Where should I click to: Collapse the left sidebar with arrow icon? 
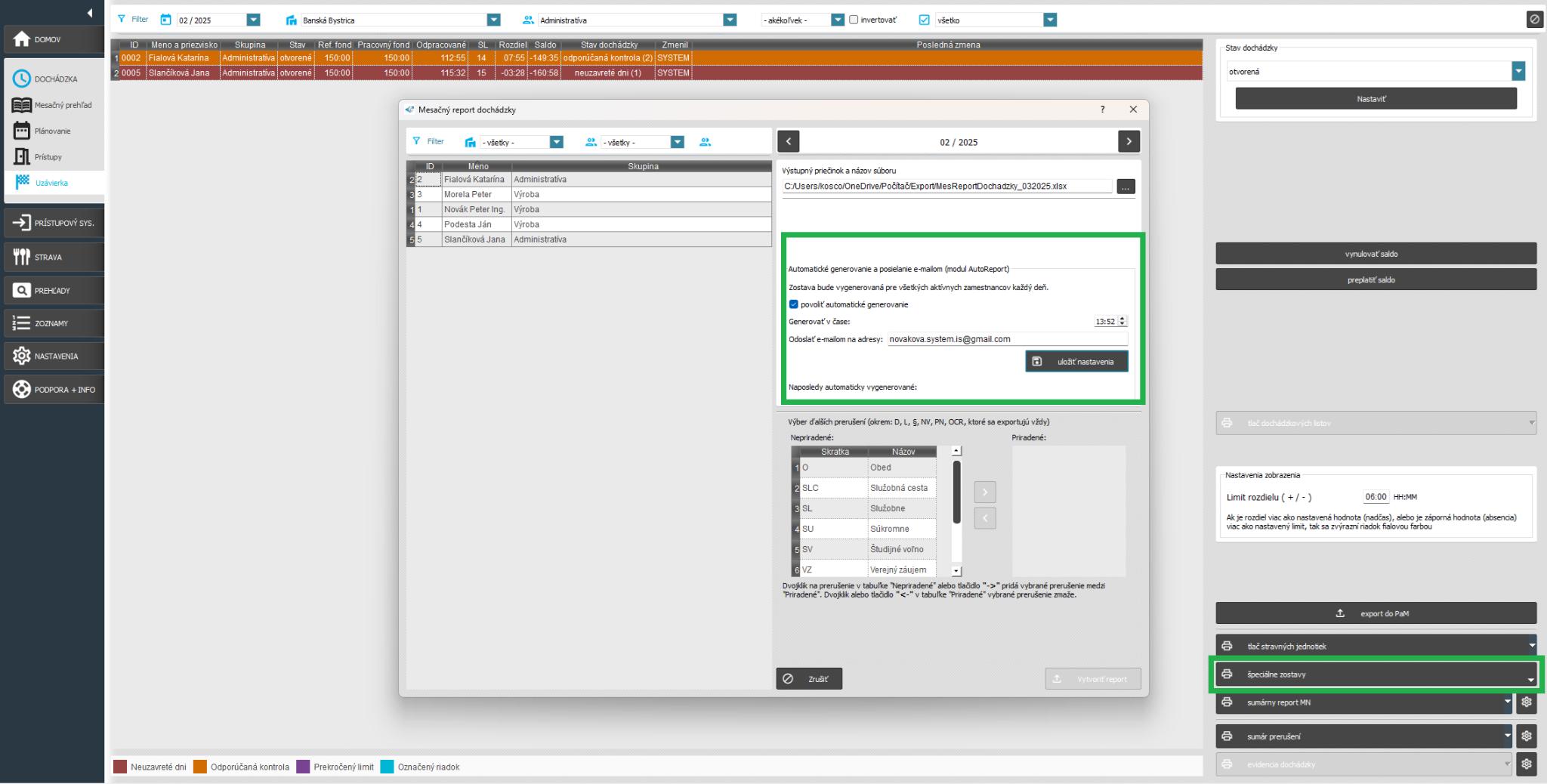pyautogui.click(x=90, y=13)
